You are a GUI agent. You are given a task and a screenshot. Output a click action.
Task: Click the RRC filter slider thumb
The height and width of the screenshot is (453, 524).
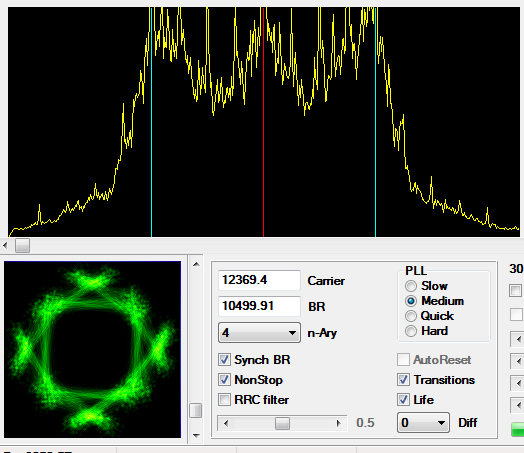coord(282,423)
